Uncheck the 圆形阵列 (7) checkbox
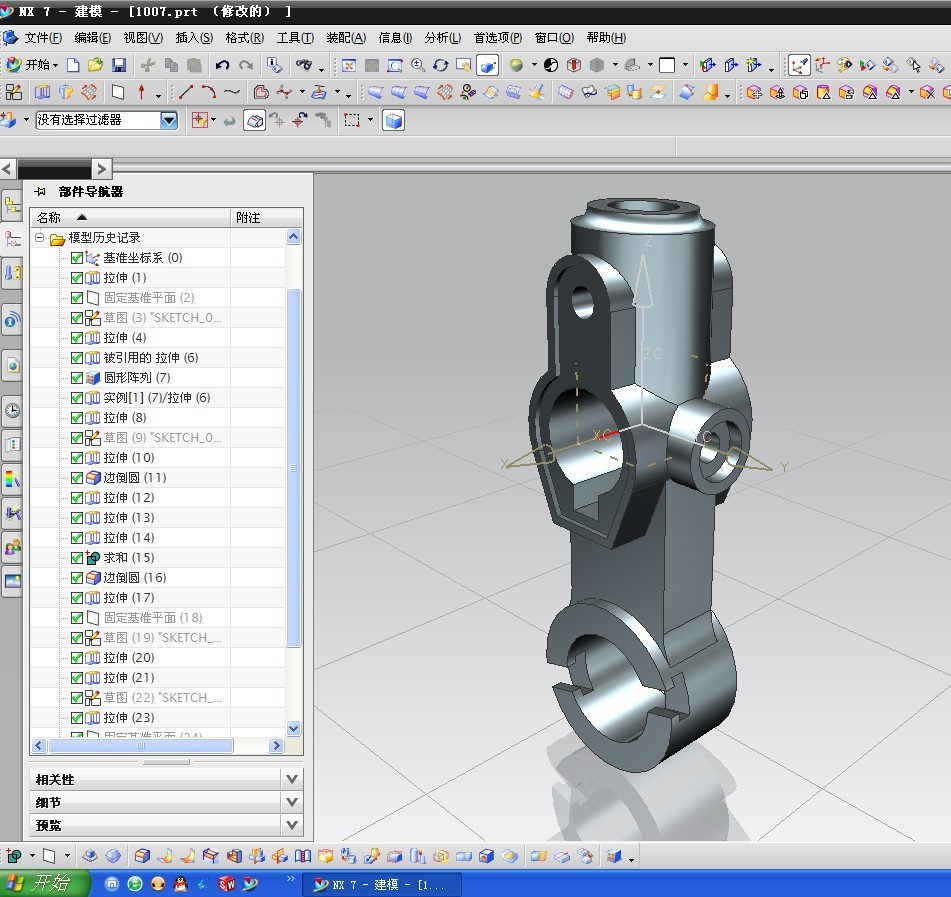The height and width of the screenshot is (897, 951). pos(77,378)
